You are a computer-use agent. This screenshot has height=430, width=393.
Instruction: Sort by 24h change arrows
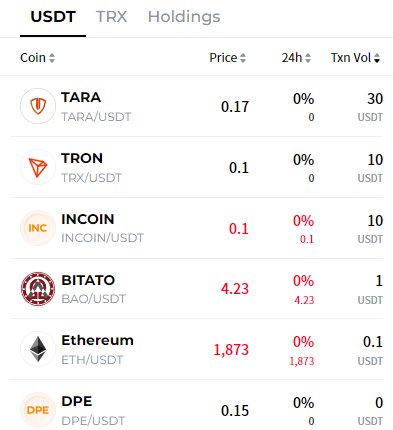click(308, 58)
